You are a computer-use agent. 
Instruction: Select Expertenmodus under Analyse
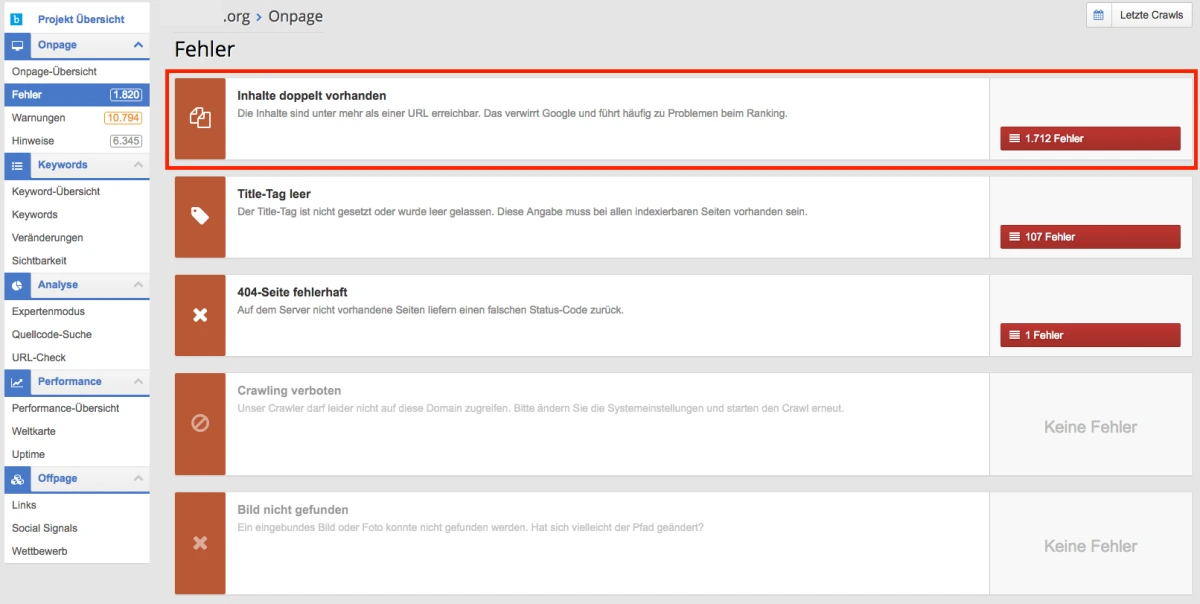click(x=48, y=311)
